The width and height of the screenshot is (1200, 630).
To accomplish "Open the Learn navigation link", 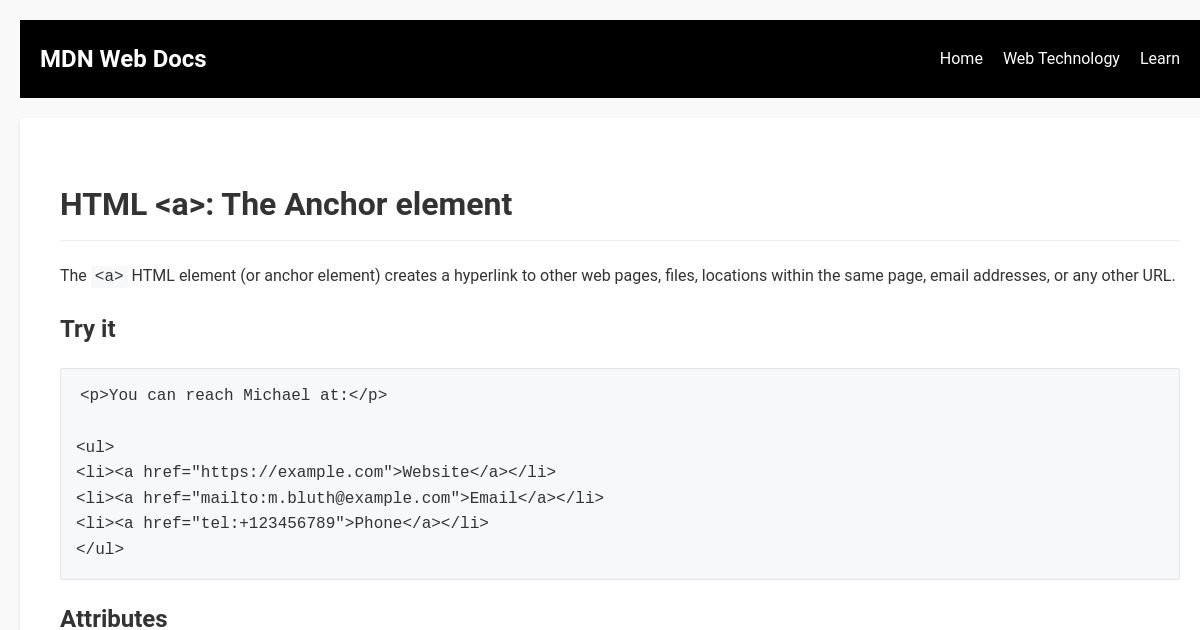I will [1159, 59].
